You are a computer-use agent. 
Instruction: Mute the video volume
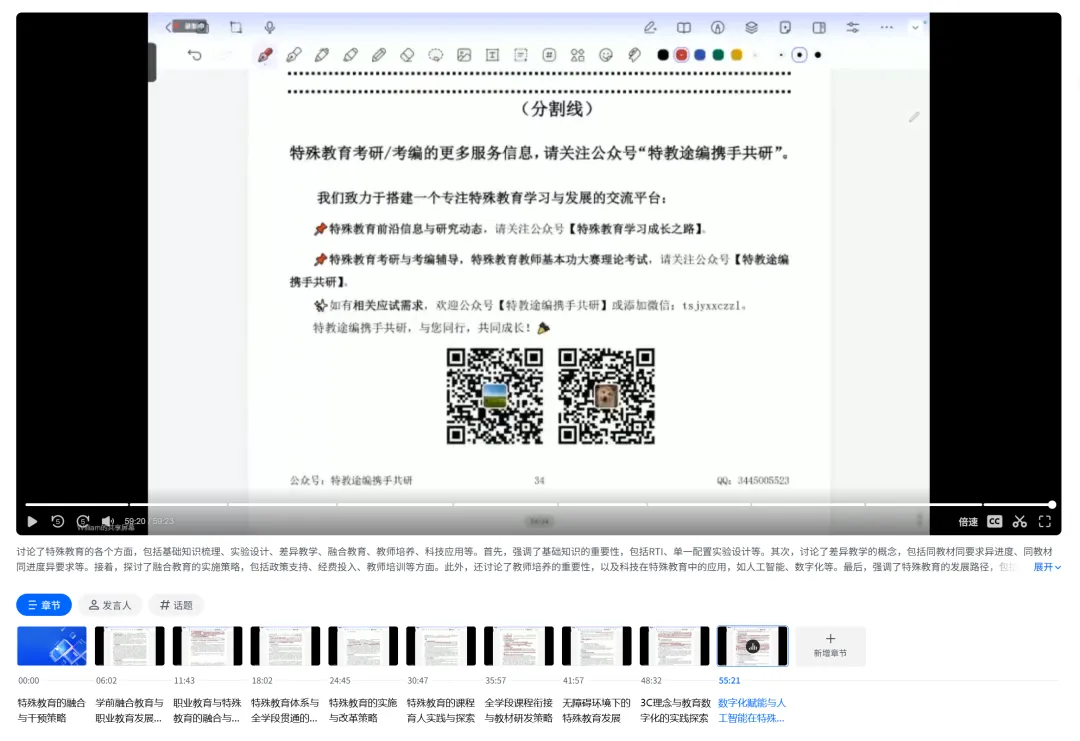tap(107, 521)
